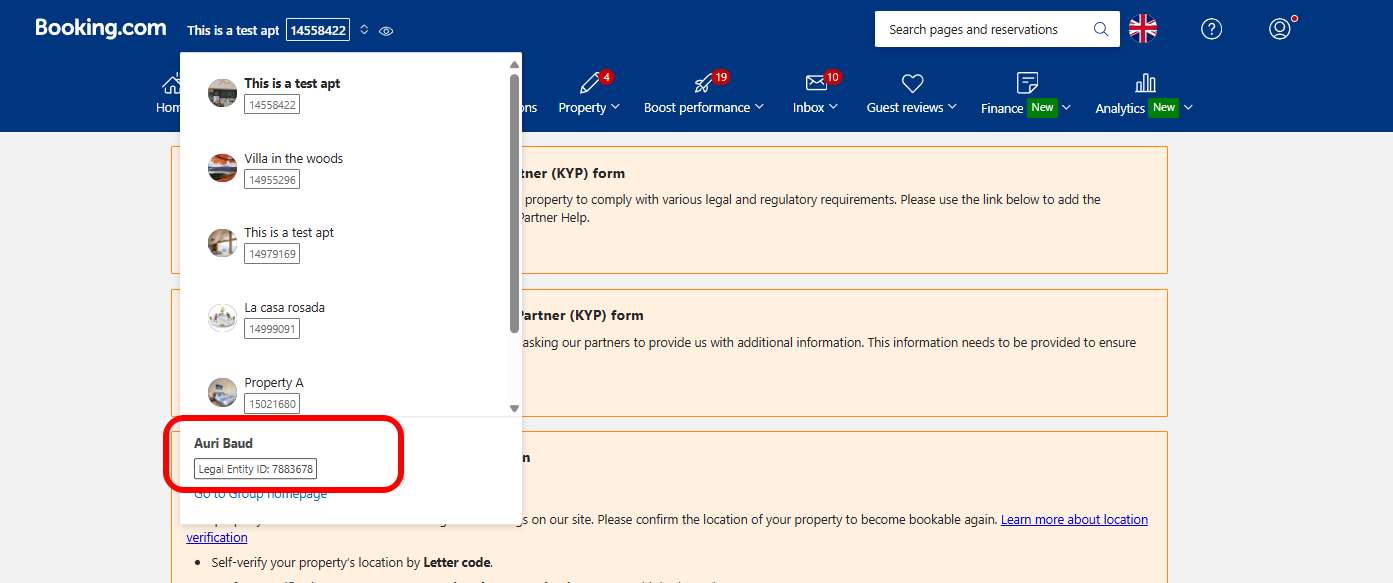The width and height of the screenshot is (1393, 583).
Task: Collapse the property switcher arrows
Action: pos(364,30)
